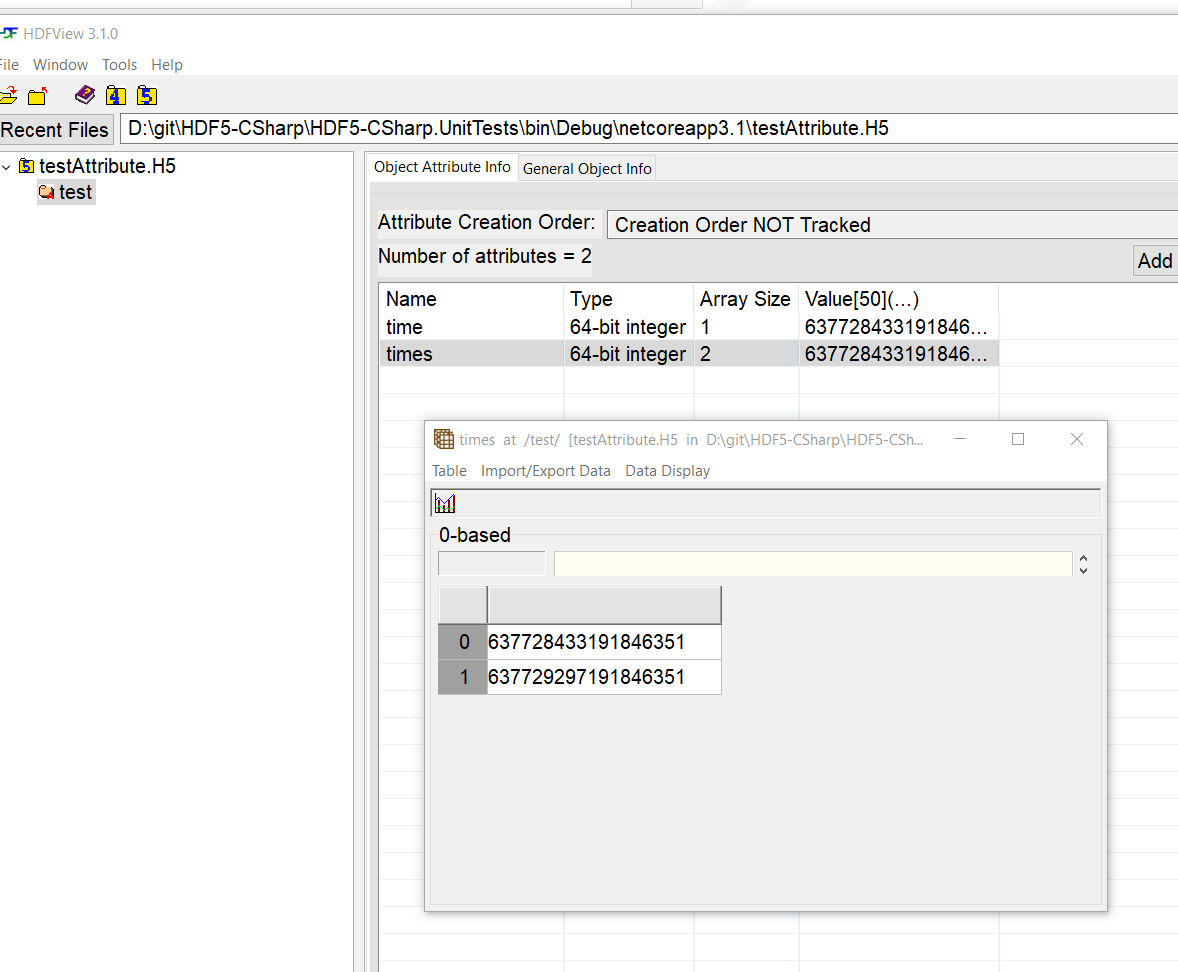Select cell value 637728433191846351
Viewport: 1178px width, 972px height.
[604, 642]
